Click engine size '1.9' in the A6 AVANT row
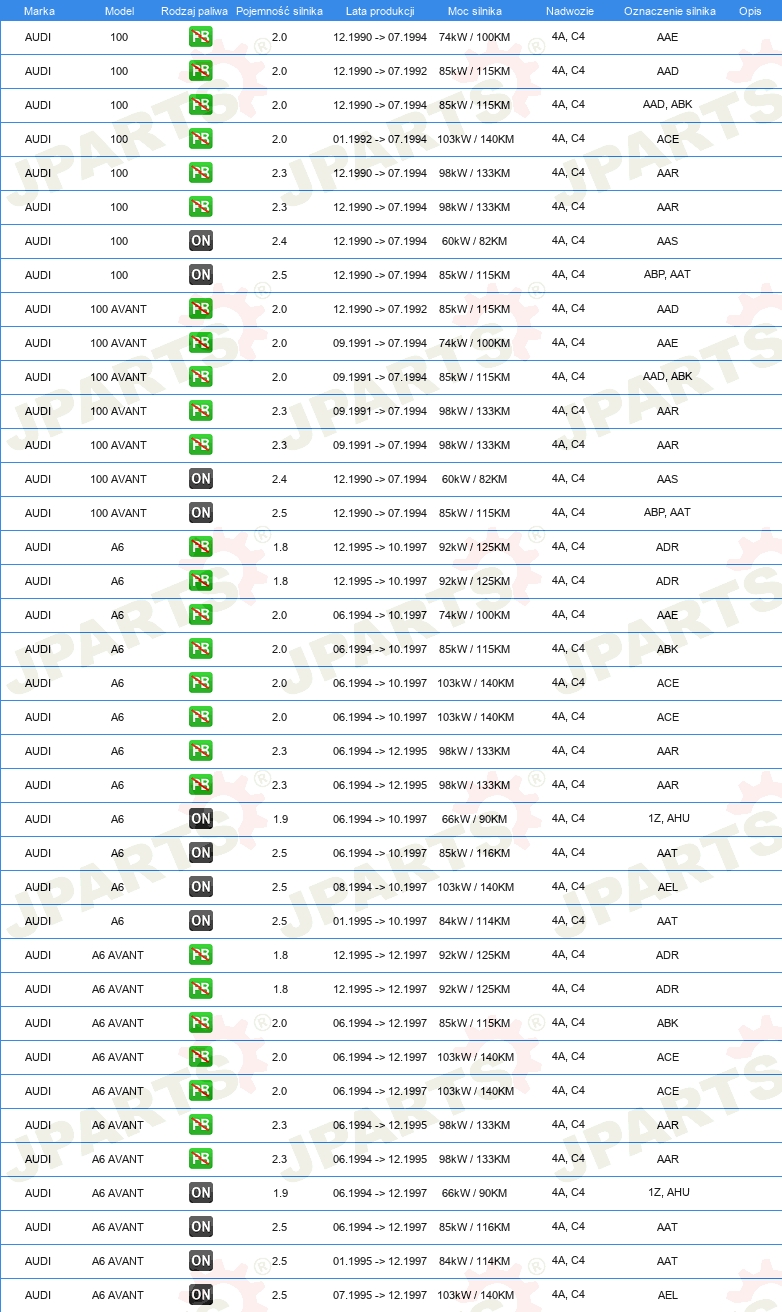The image size is (782, 1312). (x=279, y=1193)
